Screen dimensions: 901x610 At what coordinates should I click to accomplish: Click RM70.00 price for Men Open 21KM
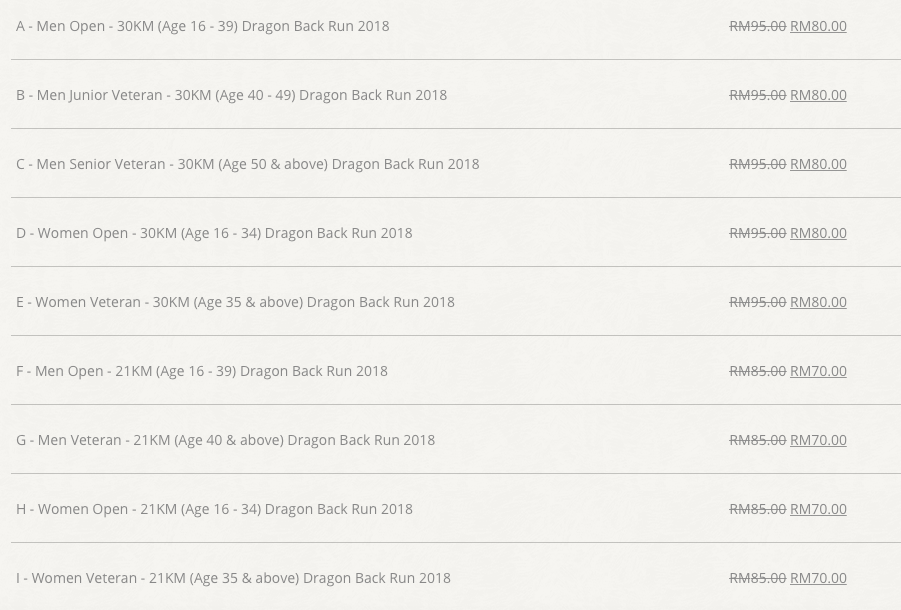(818, 371)
